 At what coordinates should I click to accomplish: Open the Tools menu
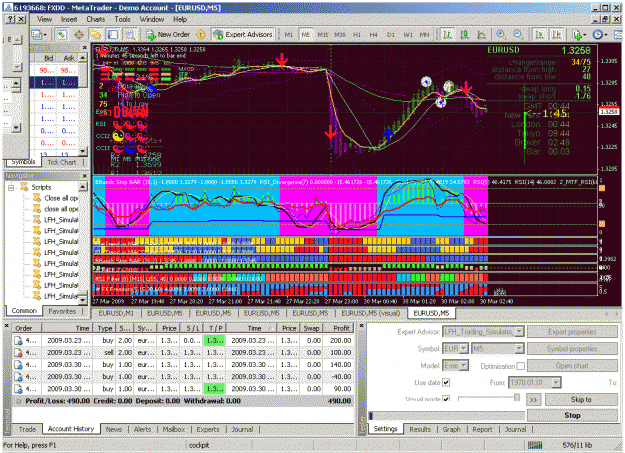coord(122,19)
